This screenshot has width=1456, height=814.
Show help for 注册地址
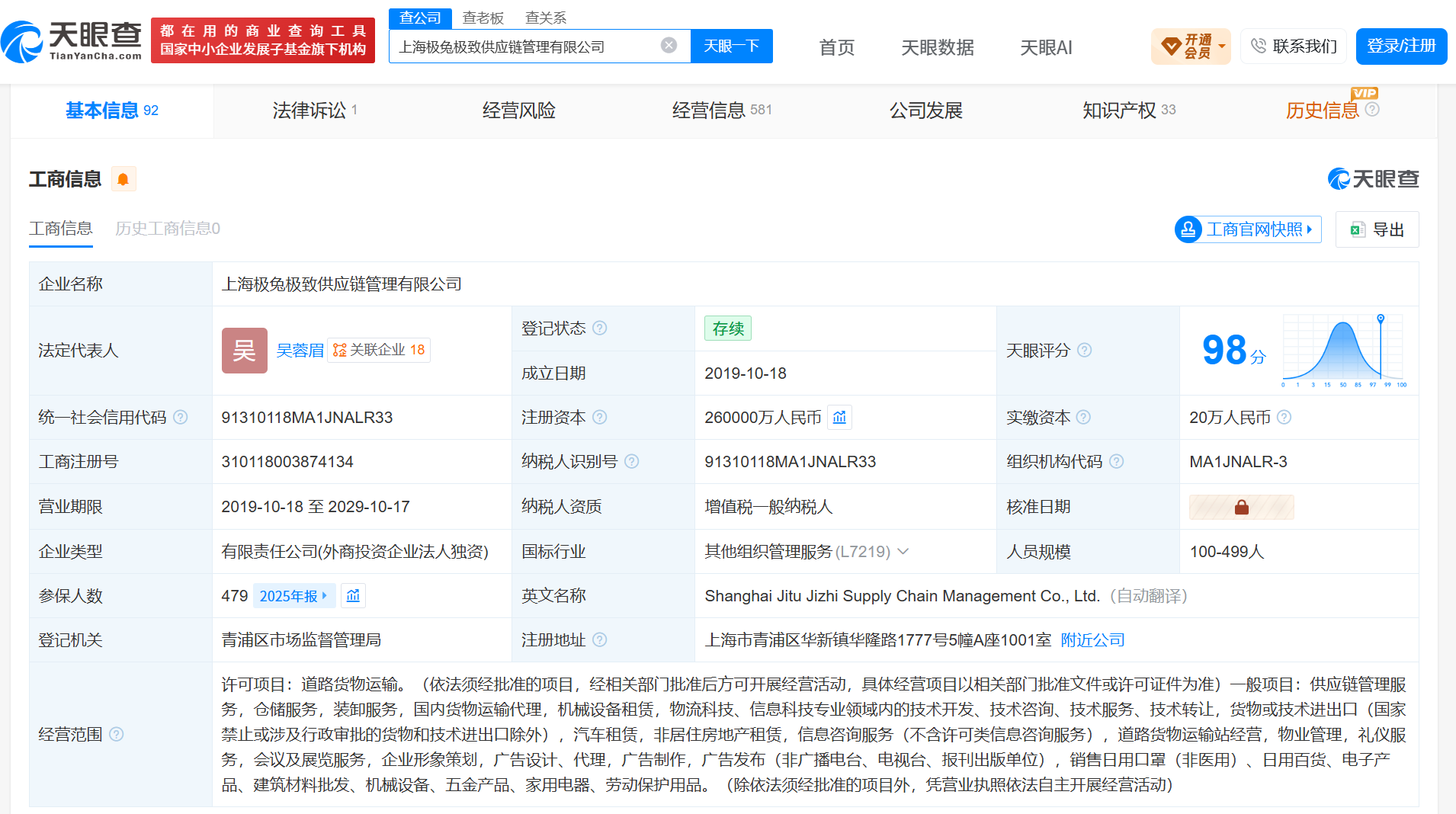(x=600, y=640)
